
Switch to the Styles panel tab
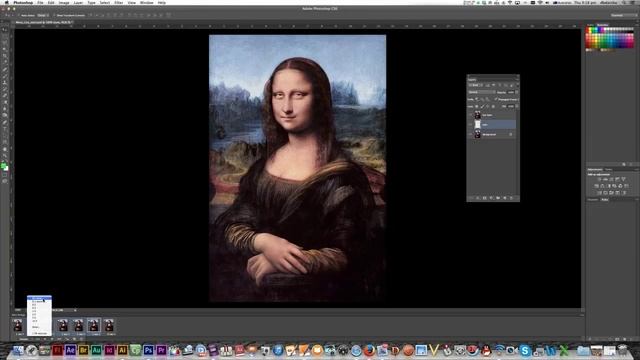click(608, 169)
